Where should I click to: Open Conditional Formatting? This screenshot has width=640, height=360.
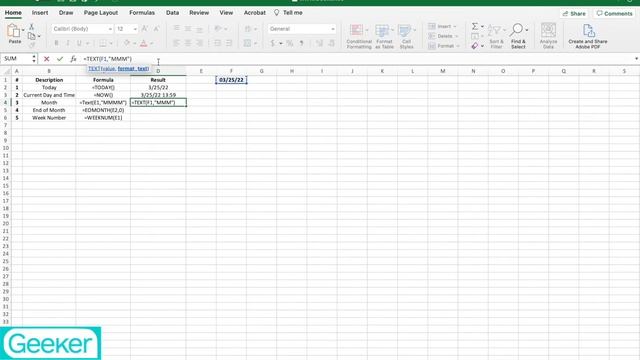(x=359, y=36)
